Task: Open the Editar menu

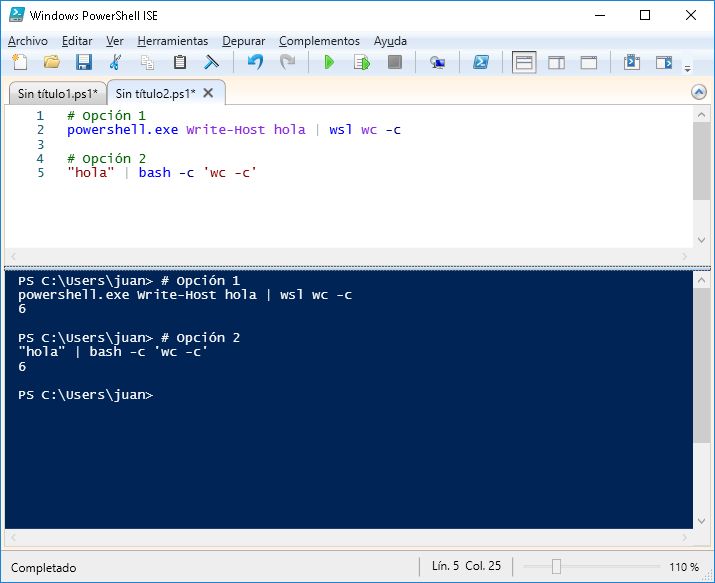Action: tap(77, 41)
